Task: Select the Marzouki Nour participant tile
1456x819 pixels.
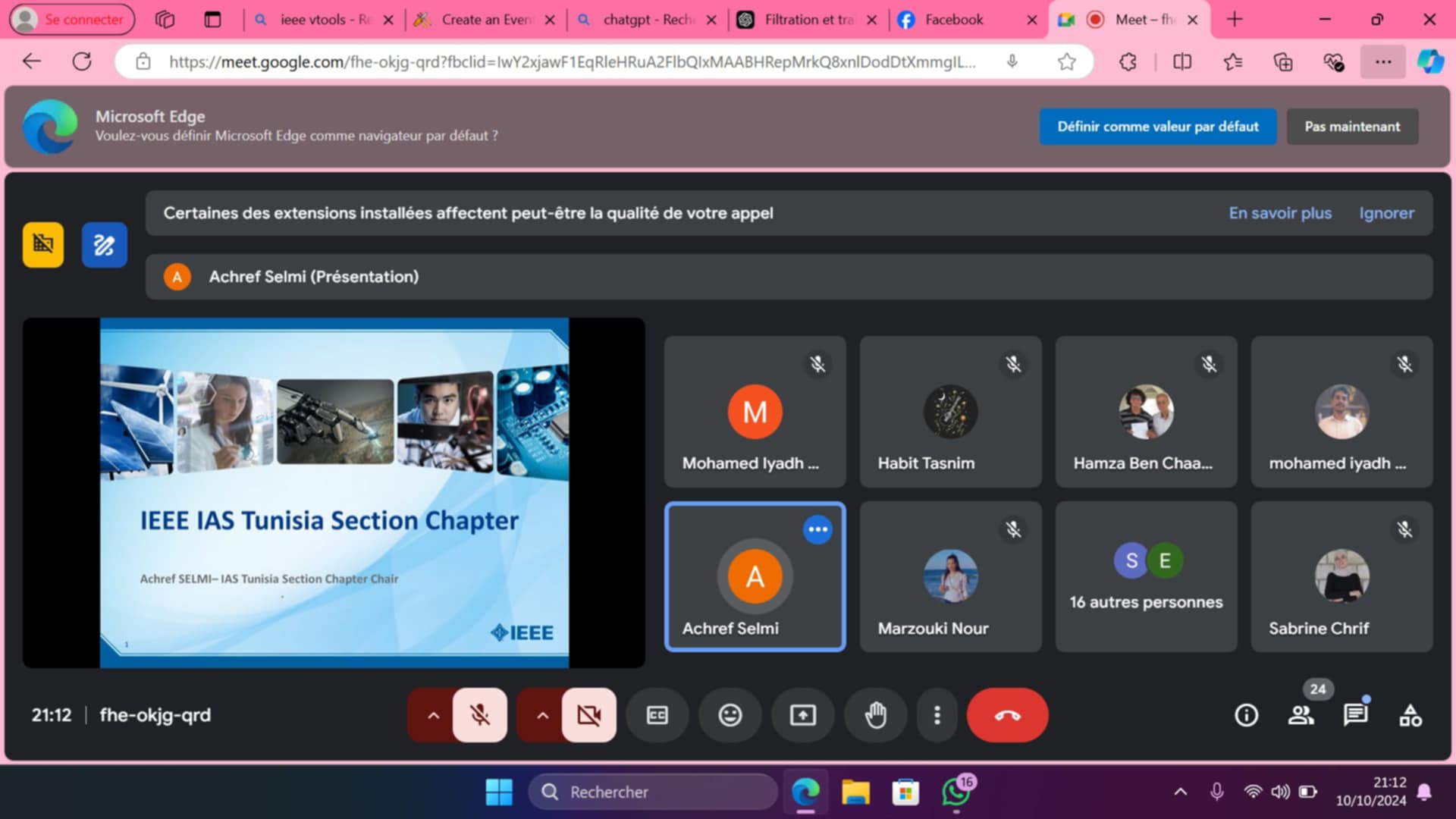Action: pyautogui.click(x=950, y=576)
